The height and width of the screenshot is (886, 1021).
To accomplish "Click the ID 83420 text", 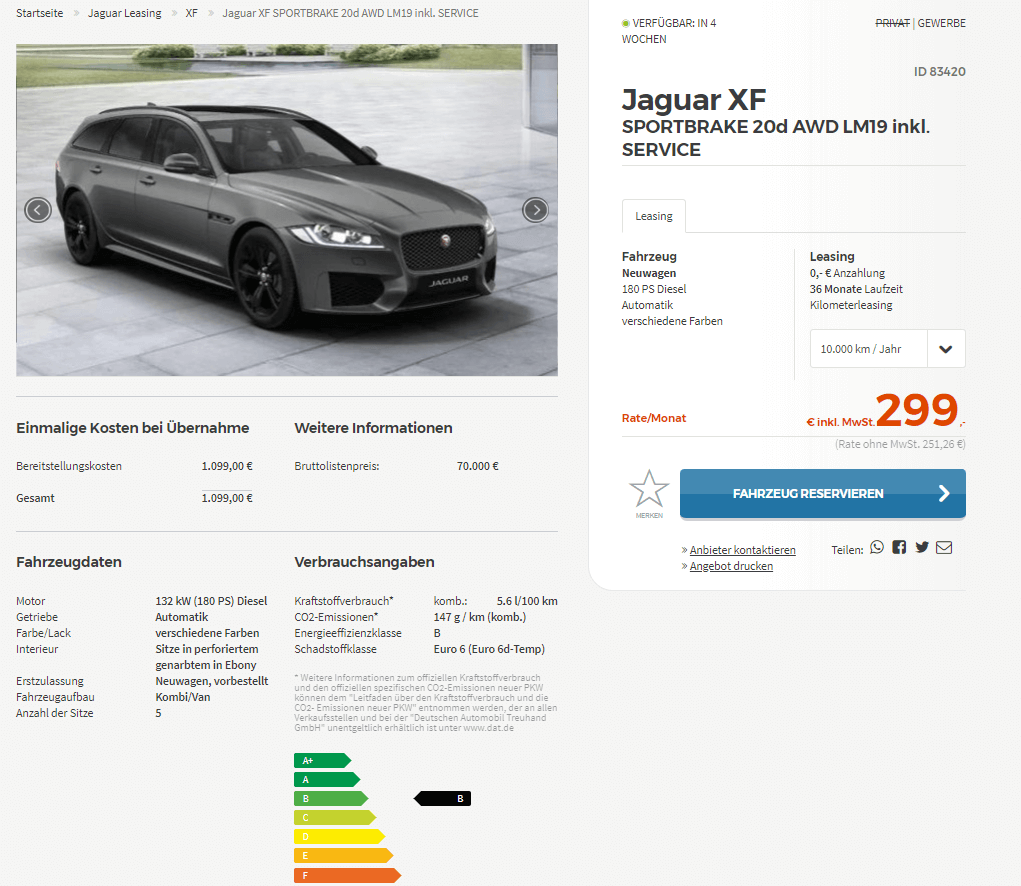I will (x=940, y=72).
